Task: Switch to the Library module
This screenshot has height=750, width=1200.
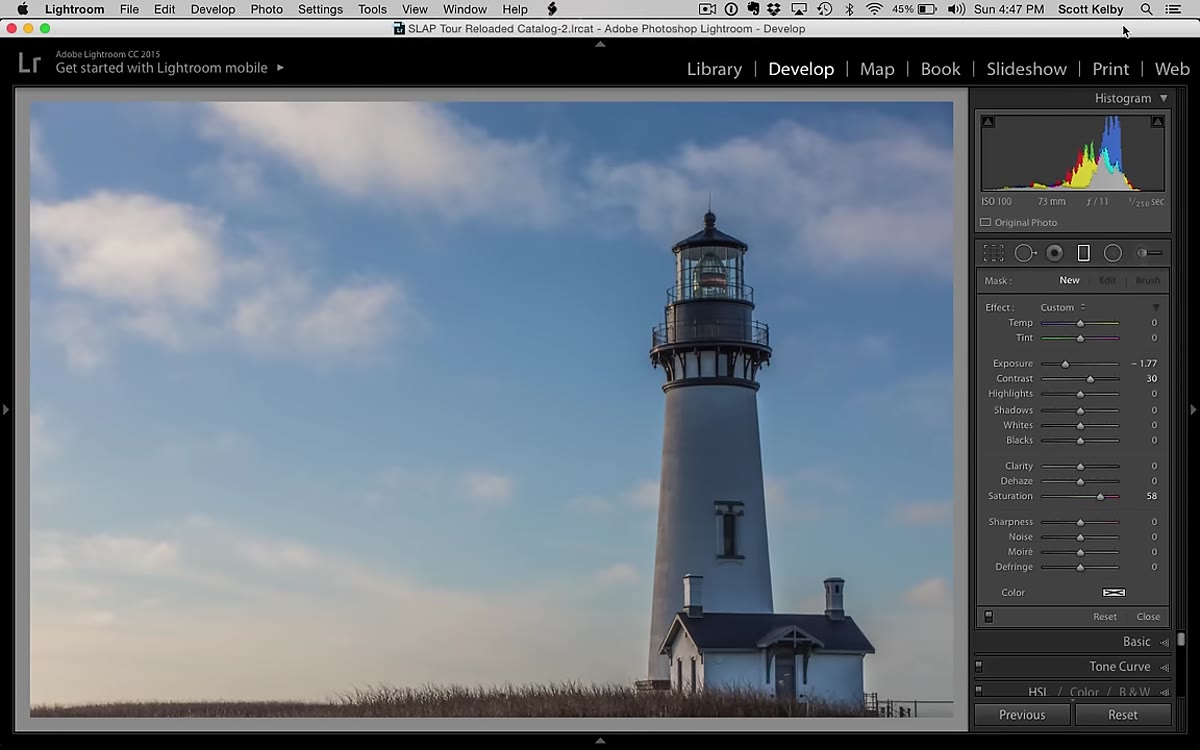Action: click(x=714, y=69)
